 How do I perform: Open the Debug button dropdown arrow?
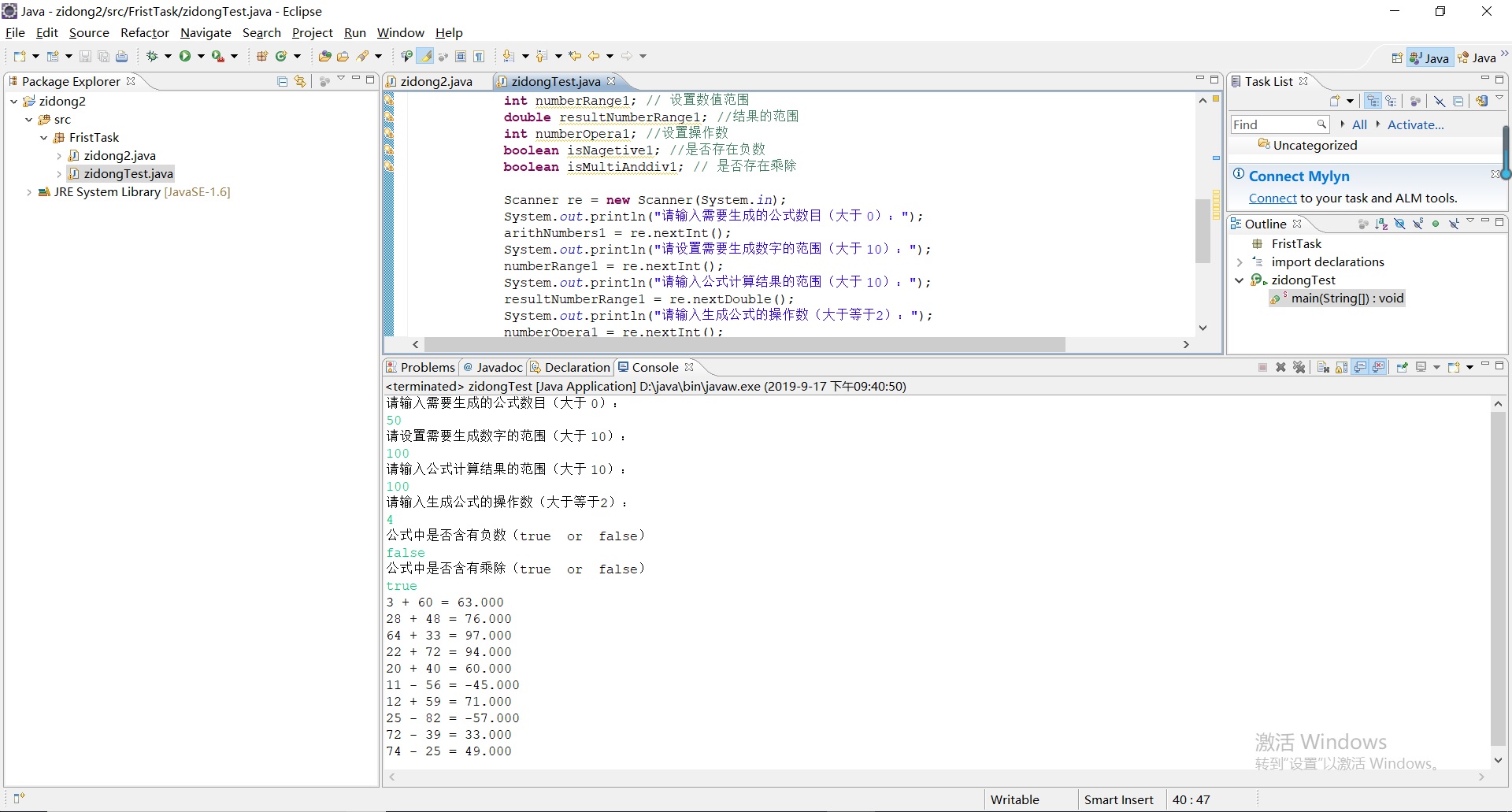tap(168, 56)
